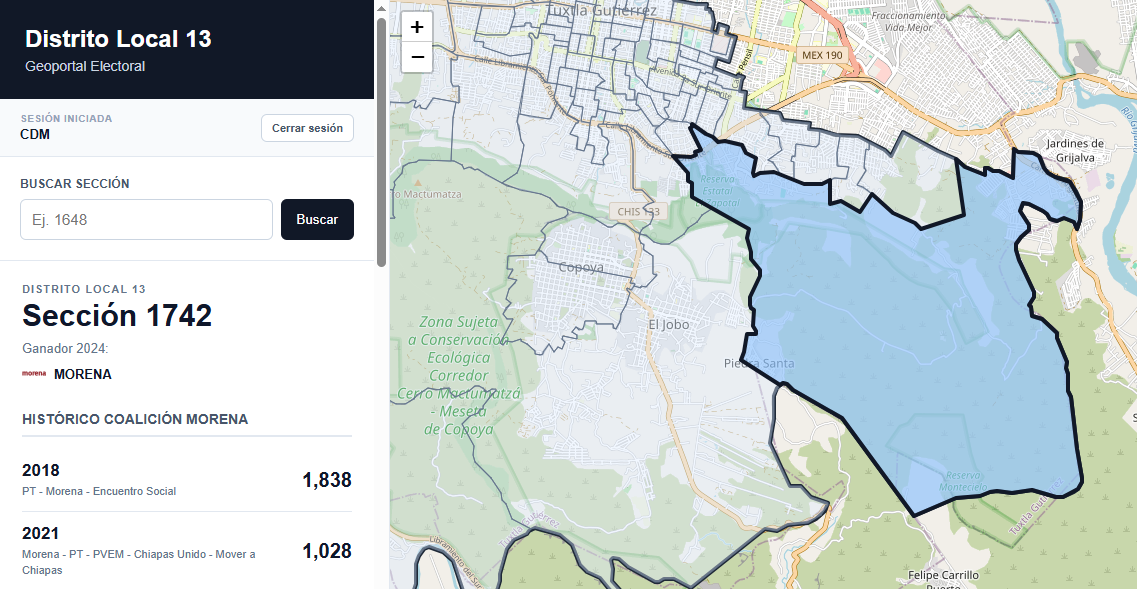Click the 2018 vote count 1,838
Viewport: 1137px width, 589px height.
[327, 479]
